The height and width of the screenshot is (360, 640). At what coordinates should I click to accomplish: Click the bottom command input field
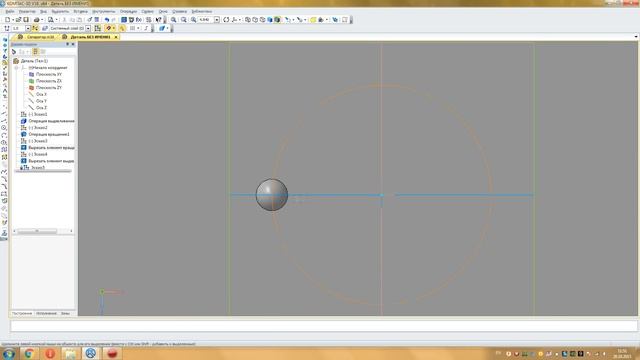(324, 326)
